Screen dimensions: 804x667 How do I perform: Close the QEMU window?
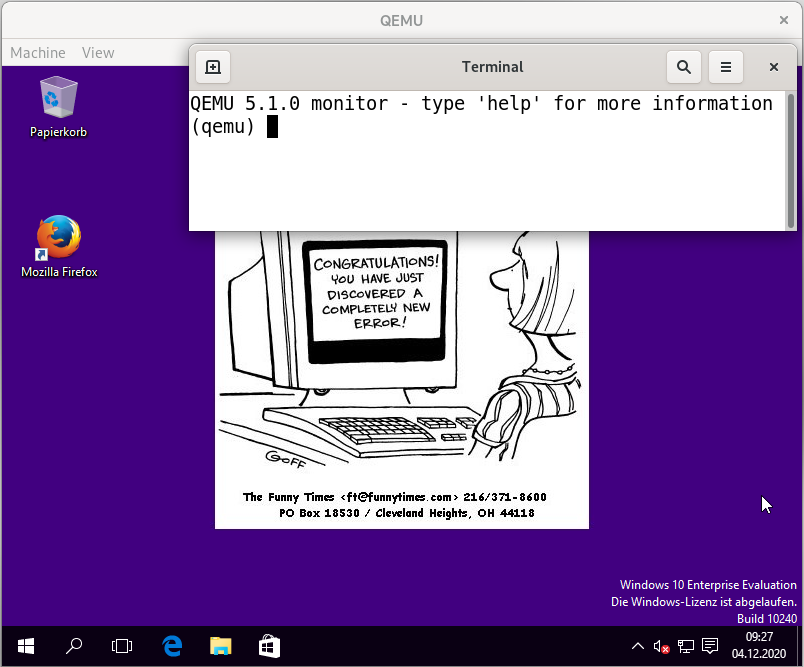(783, 20)
